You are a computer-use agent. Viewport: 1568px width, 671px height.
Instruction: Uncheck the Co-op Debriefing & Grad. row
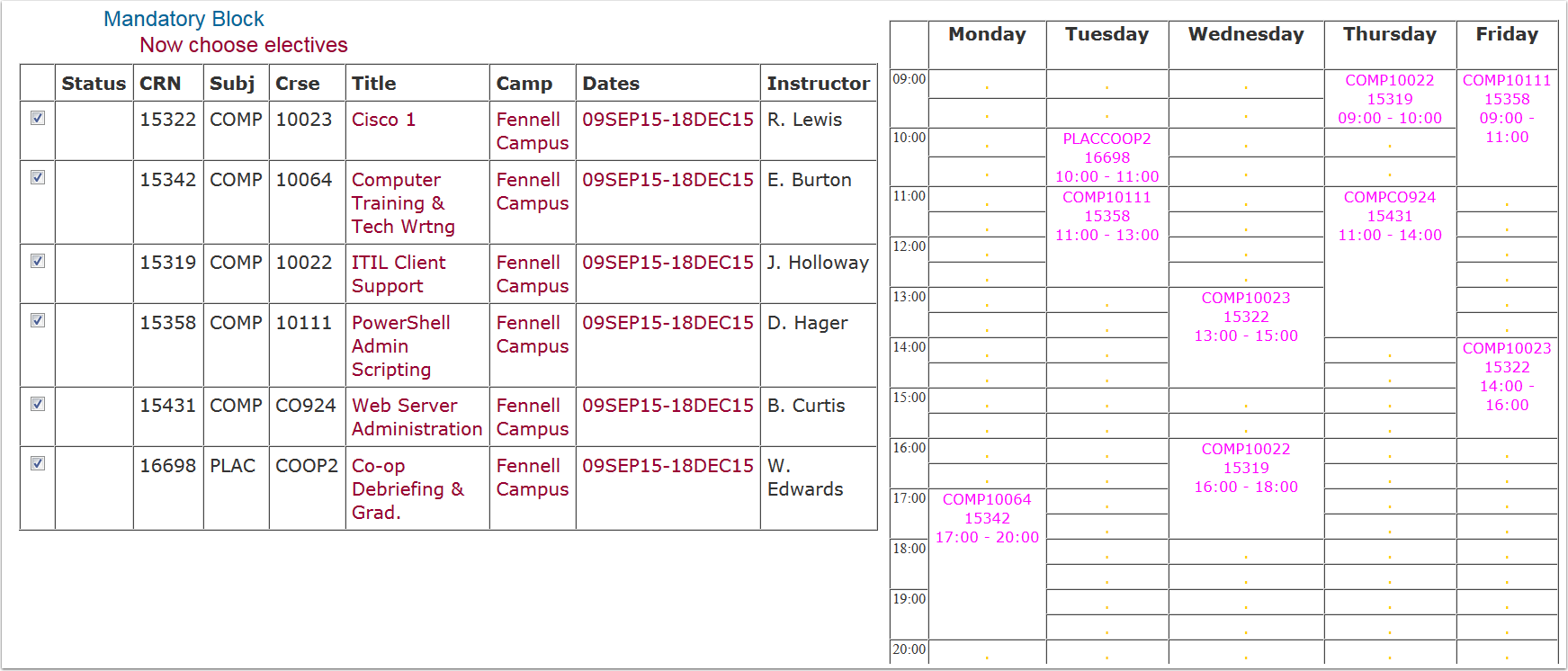(x=38, y=463)
